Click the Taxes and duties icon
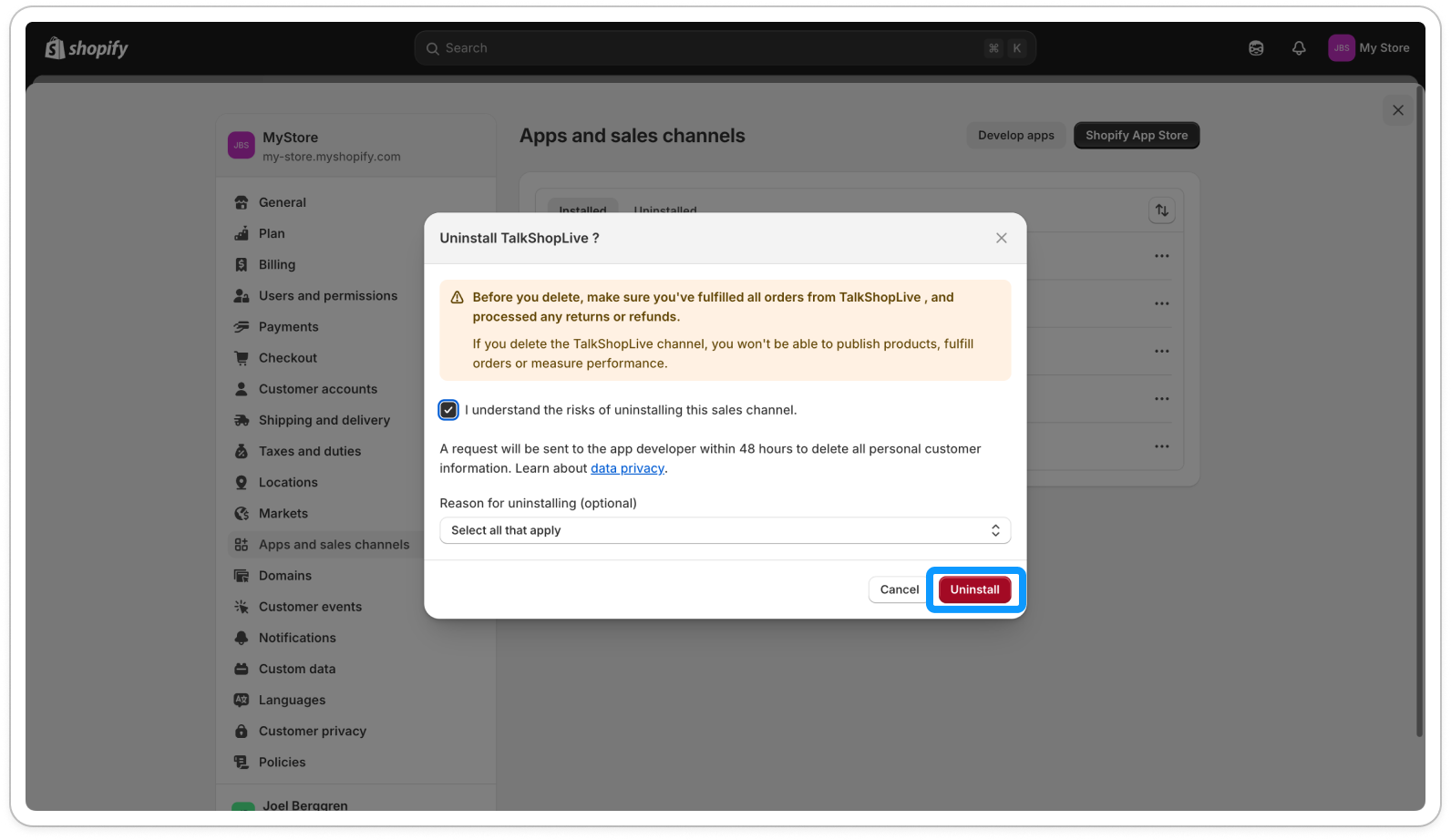This screenshot has height=840, width=1451. pyautogui.click(x=242, y=451)
